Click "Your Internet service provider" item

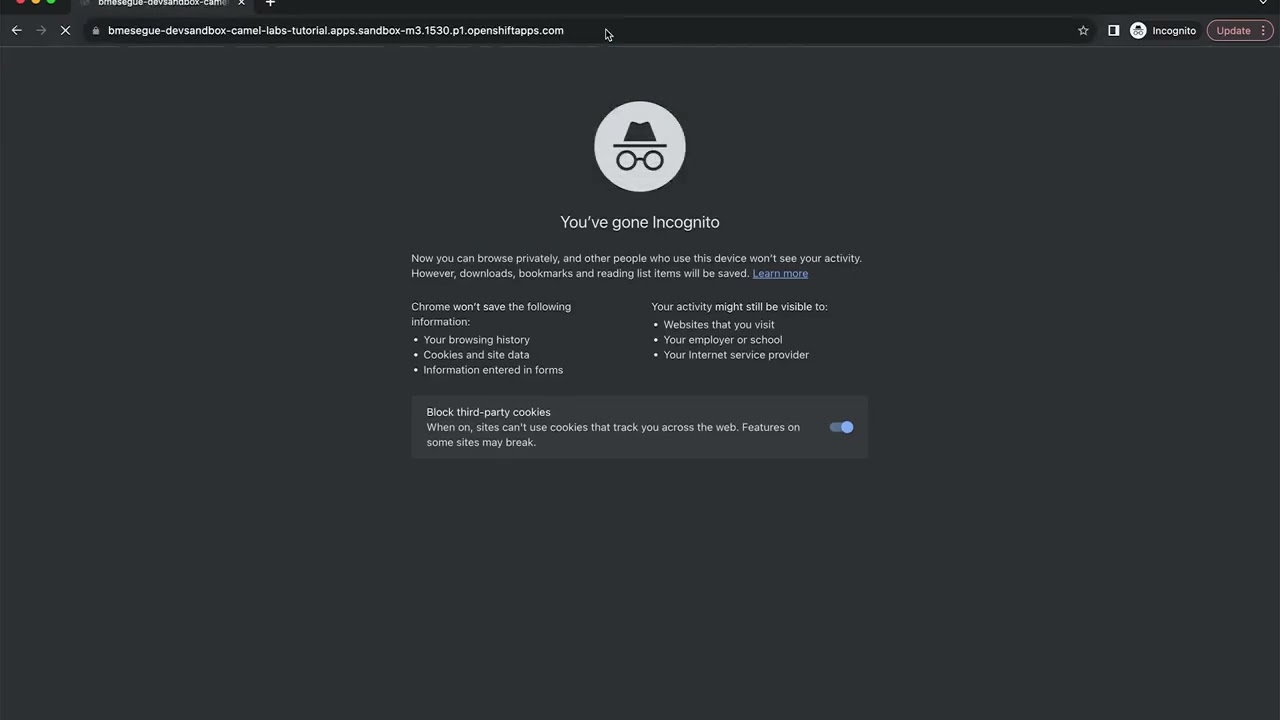pos(736,355)
